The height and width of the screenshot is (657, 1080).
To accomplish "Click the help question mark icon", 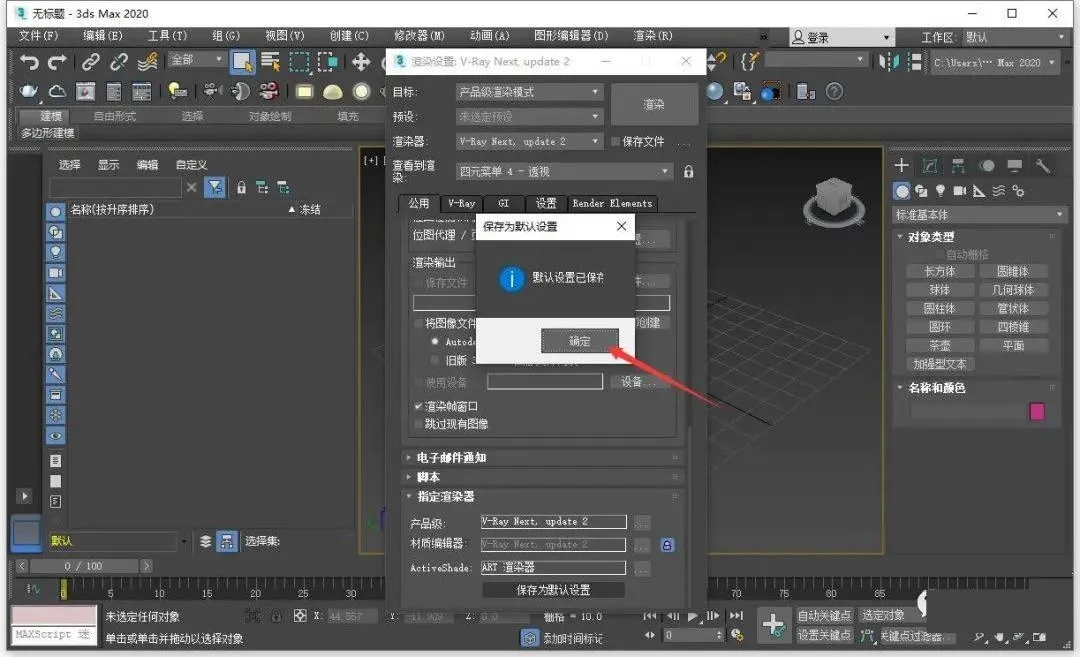I will point(834,91).
